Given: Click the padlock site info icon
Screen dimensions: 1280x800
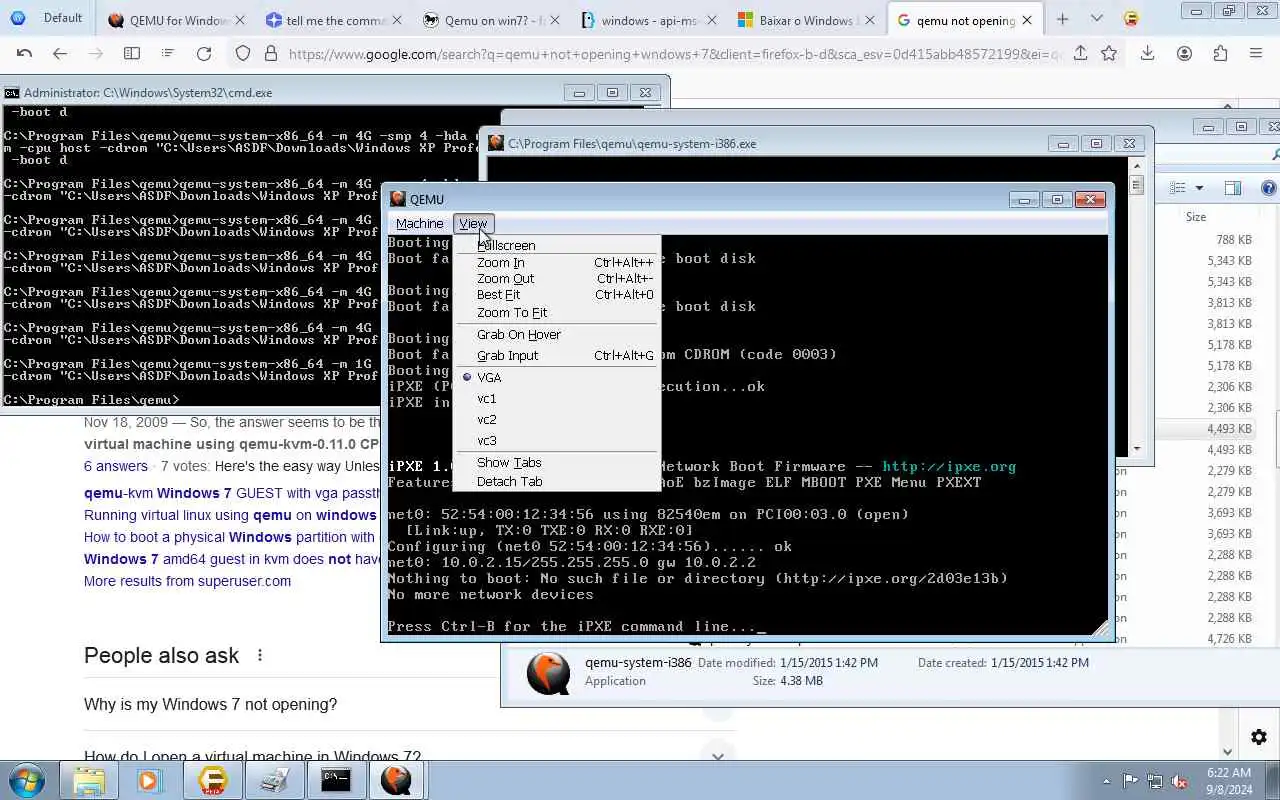Looking at the screenshot, I should point(270,54).
